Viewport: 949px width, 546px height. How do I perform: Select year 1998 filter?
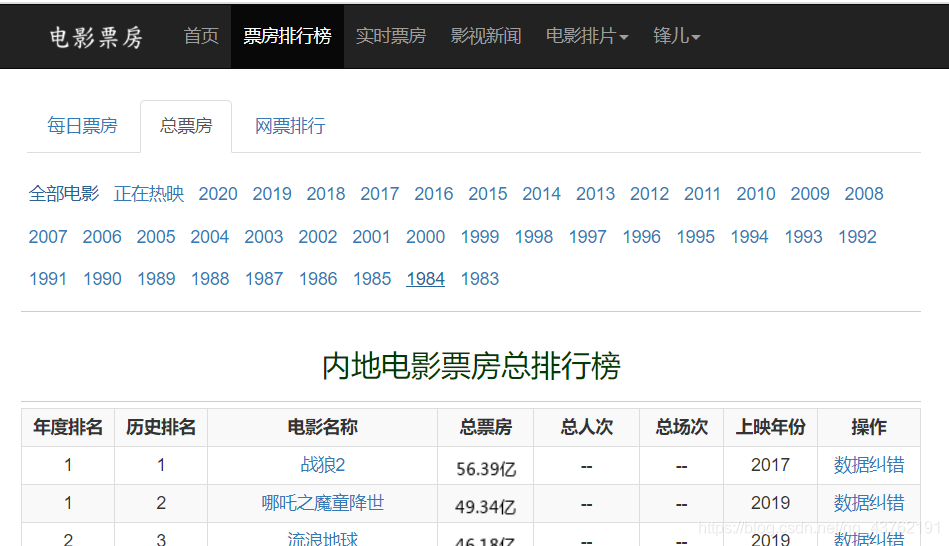[533, 237]
